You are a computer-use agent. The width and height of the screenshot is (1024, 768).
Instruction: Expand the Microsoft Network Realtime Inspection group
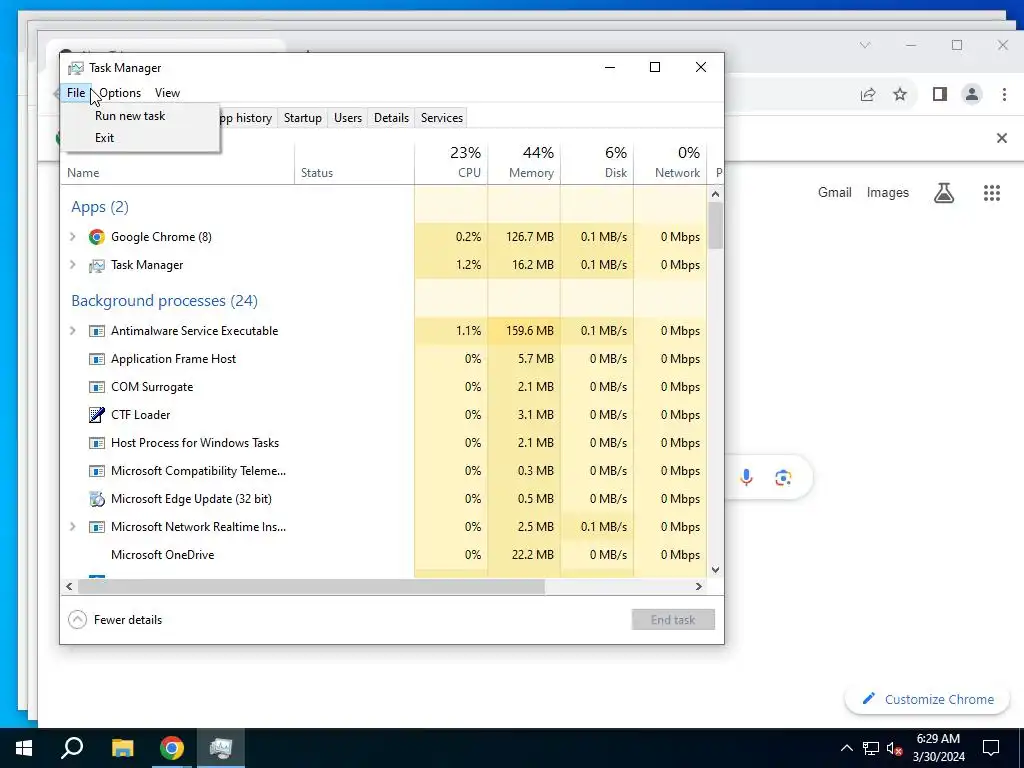[x=73, y=527]
